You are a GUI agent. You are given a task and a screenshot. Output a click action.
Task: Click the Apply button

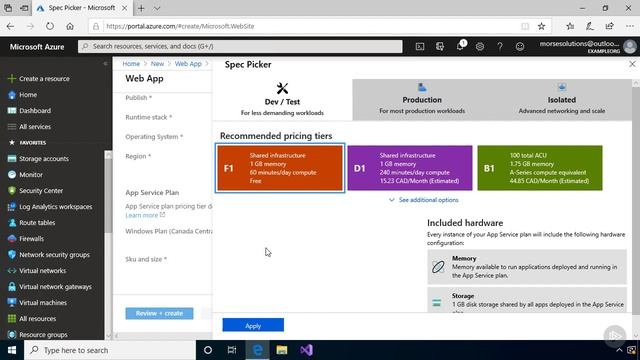pos(253,325)
